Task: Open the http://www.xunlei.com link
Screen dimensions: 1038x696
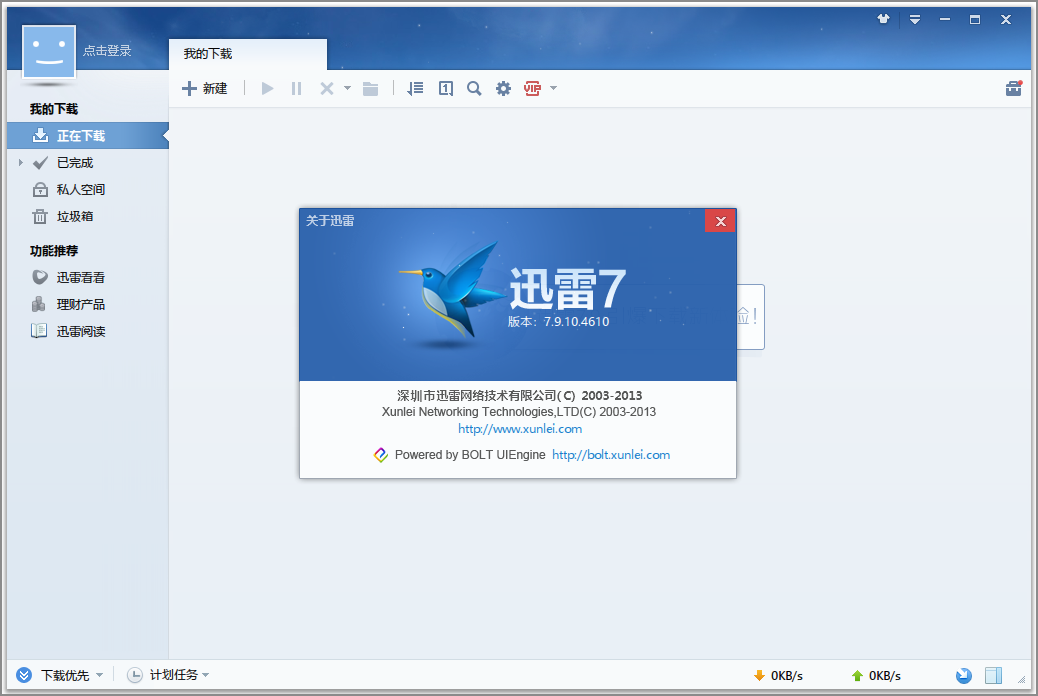Action: coord(520,428)
